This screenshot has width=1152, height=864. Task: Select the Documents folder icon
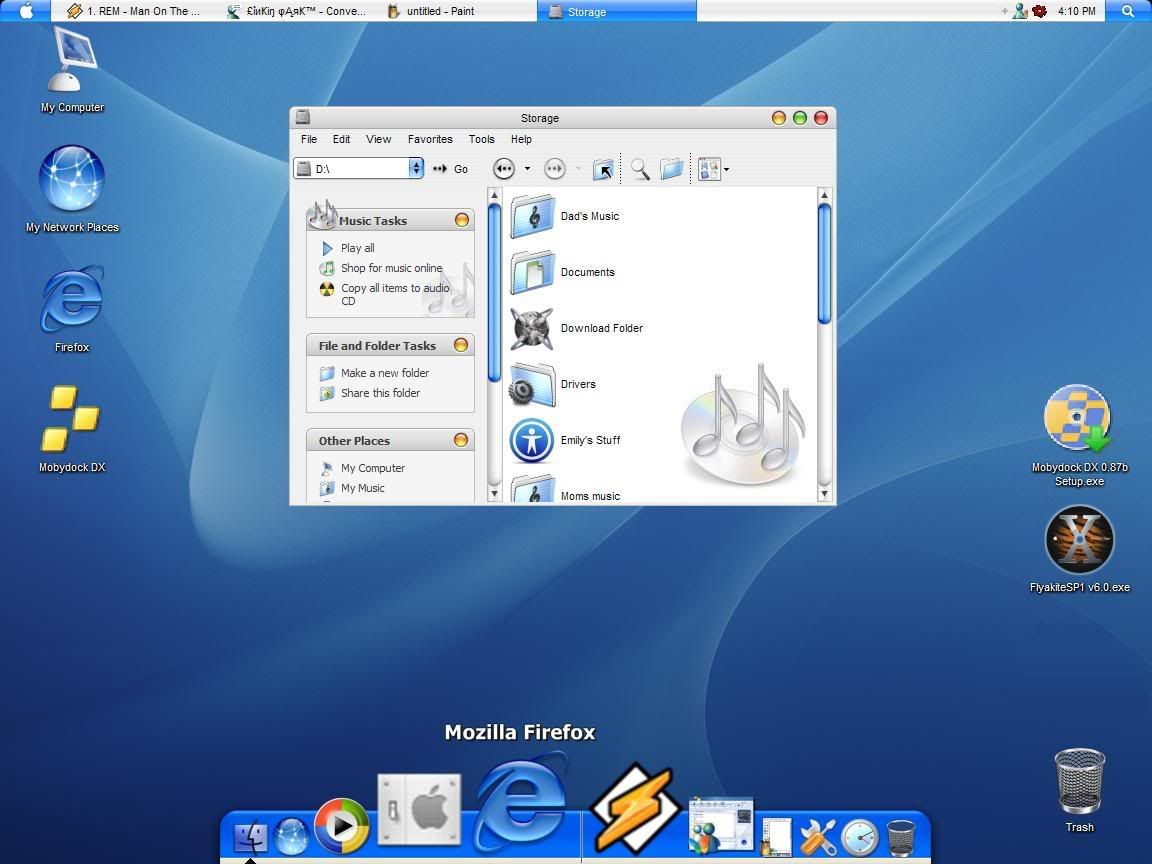click(x=533, y=272)
